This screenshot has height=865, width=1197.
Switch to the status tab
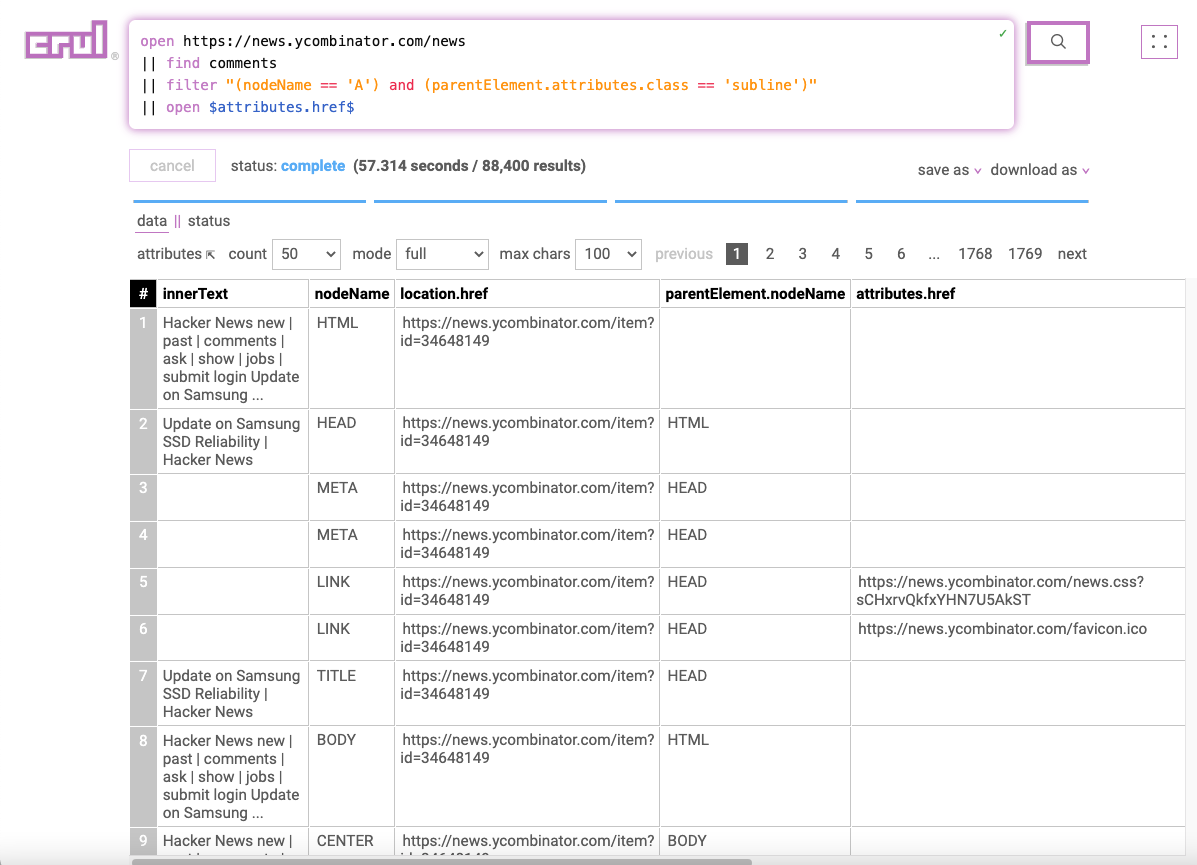point(208,221)
